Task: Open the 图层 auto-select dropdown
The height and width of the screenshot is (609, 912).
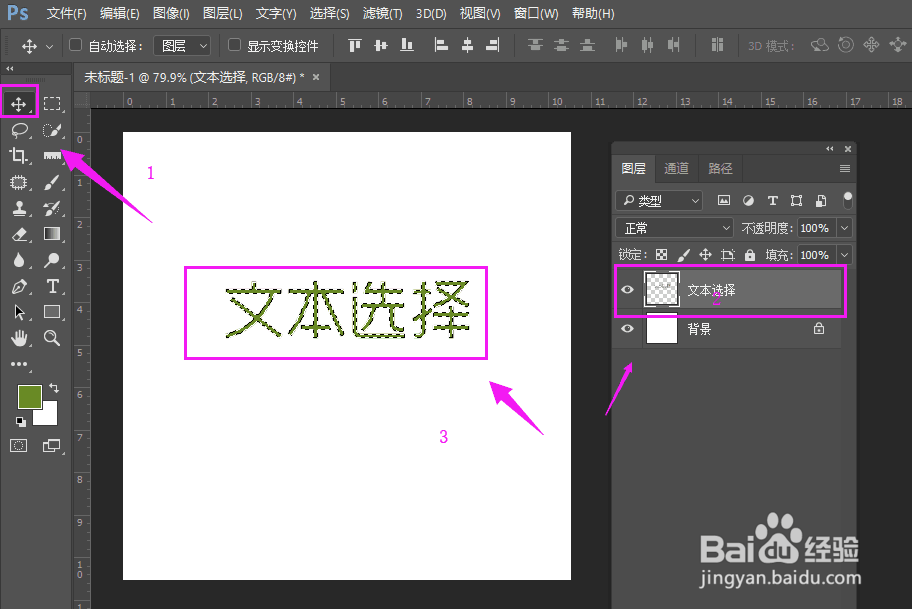Action: point(182,45)
